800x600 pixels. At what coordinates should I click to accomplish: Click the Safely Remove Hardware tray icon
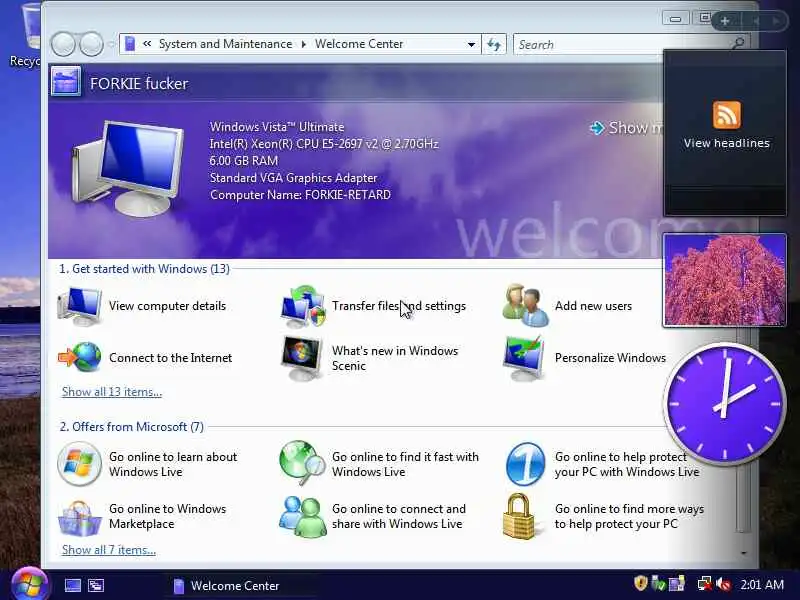click(659, 584)
